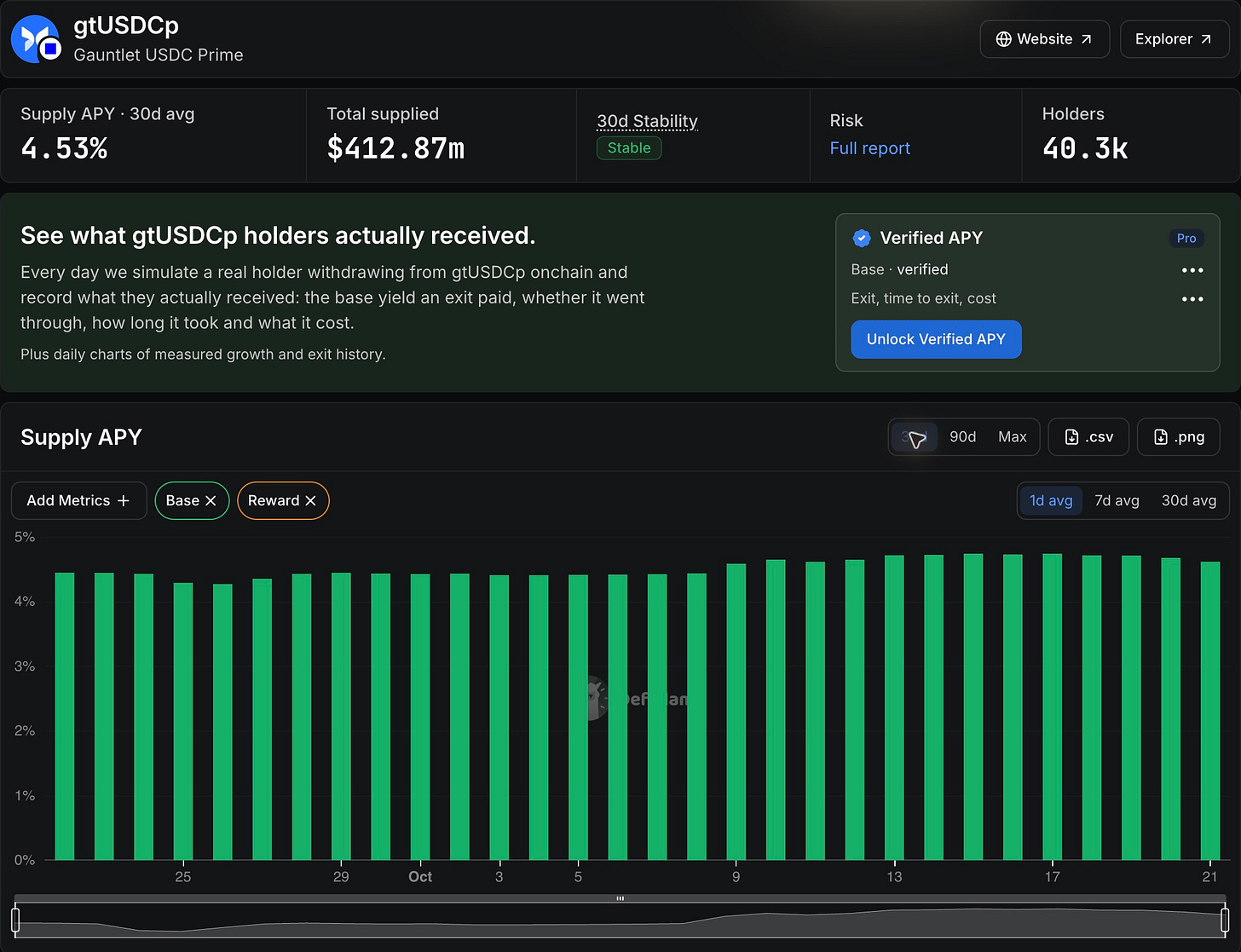This screenshot has height=952, width=1241.
Task: Click the left handle of range slider
Action: pyautogui.click(x=15, y=920)
